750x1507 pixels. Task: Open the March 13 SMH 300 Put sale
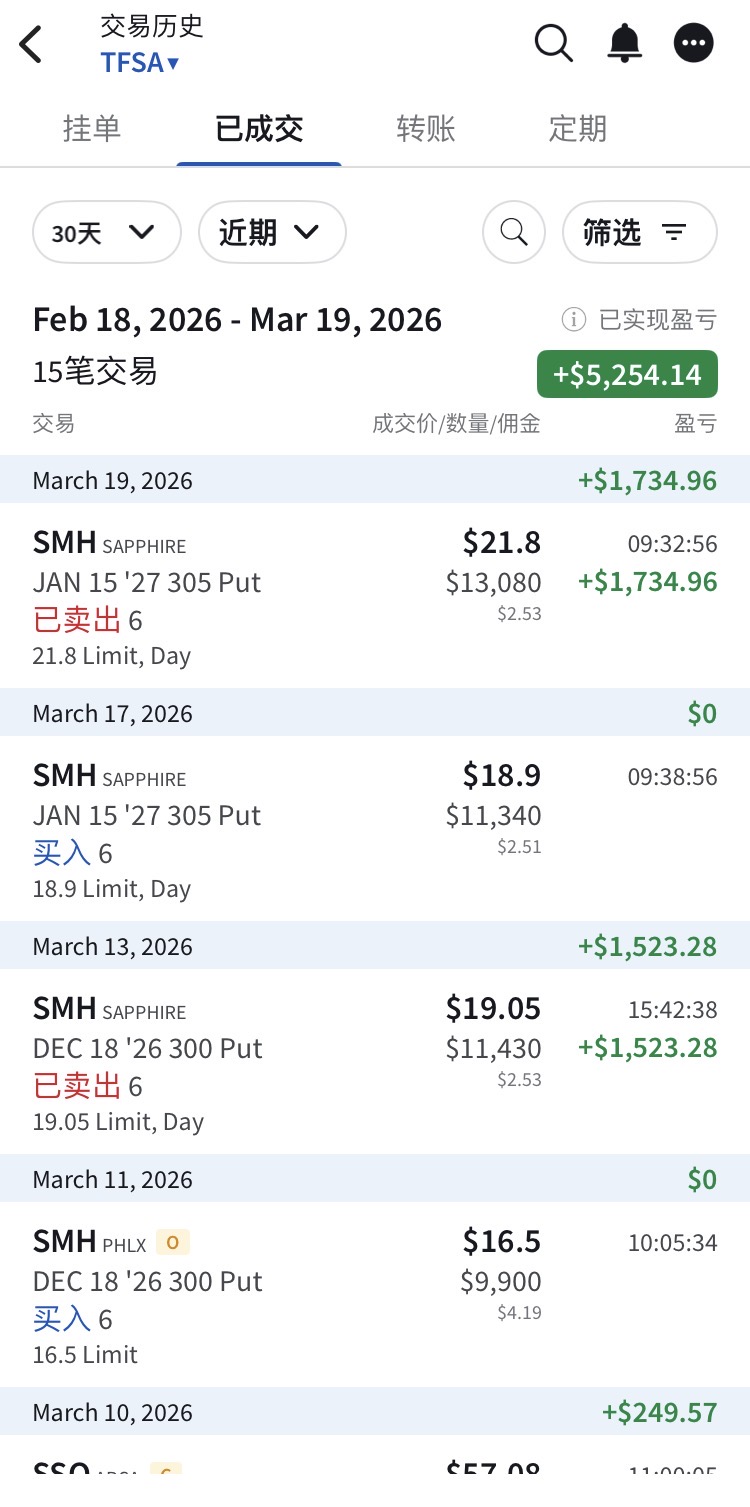tap(375, 1062)
